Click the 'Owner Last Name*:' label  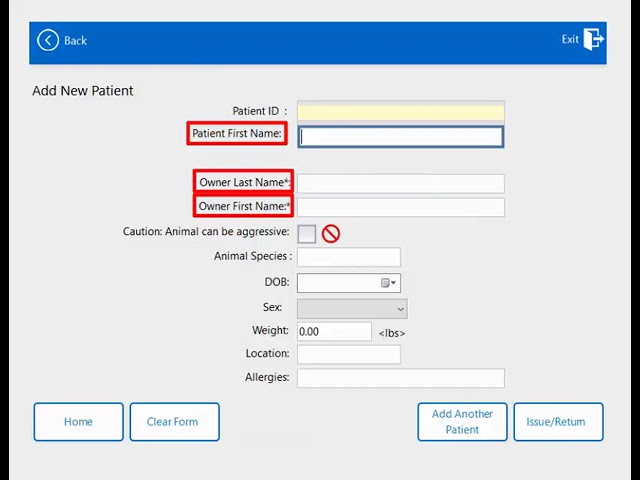click(244, 182)
